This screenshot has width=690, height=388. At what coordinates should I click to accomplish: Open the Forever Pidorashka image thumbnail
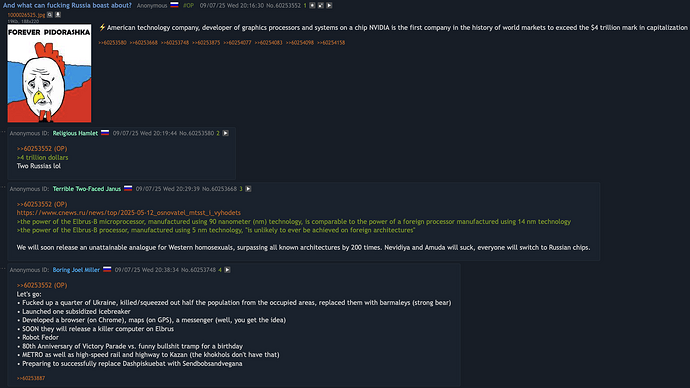[49, 73]
